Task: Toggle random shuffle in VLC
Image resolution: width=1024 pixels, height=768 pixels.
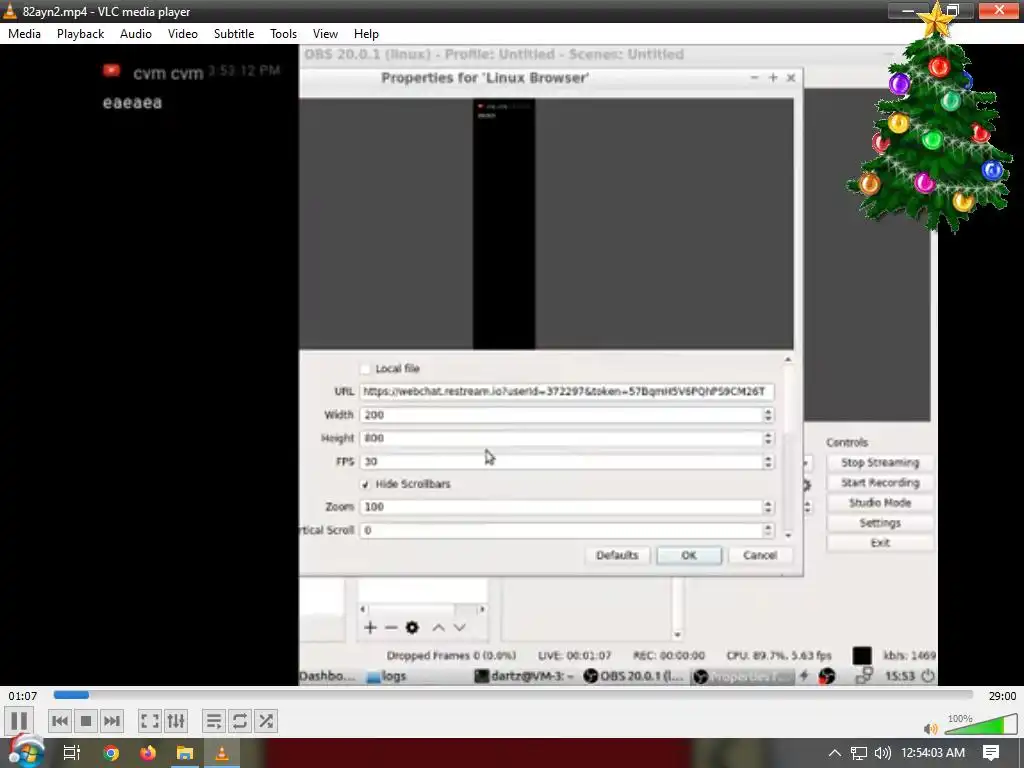Action: pyautogui.click(x=266, y=721)
